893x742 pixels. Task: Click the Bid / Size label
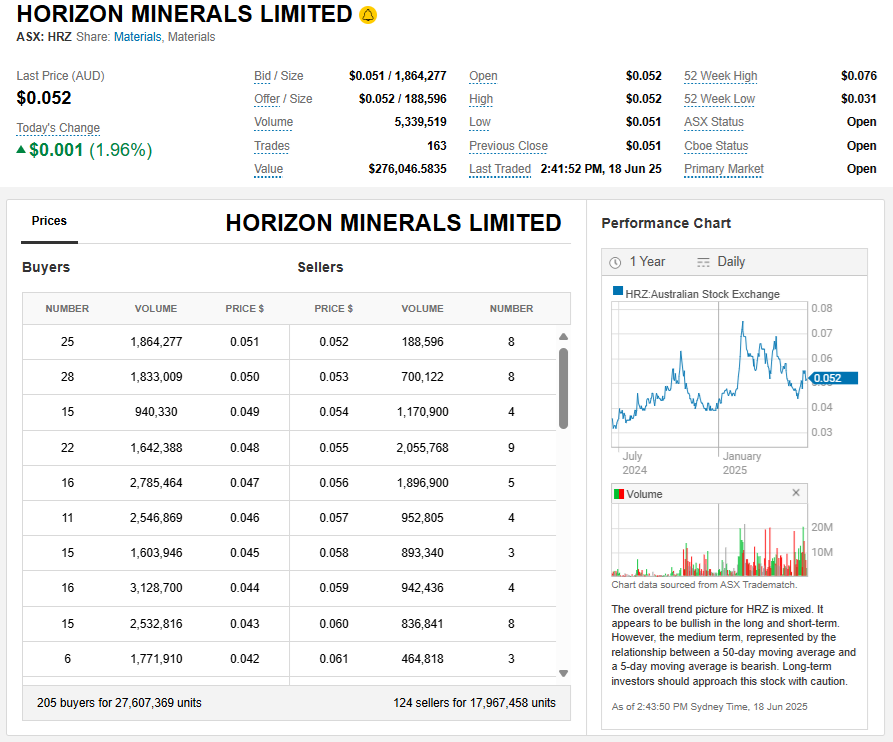tap(278, 76)
